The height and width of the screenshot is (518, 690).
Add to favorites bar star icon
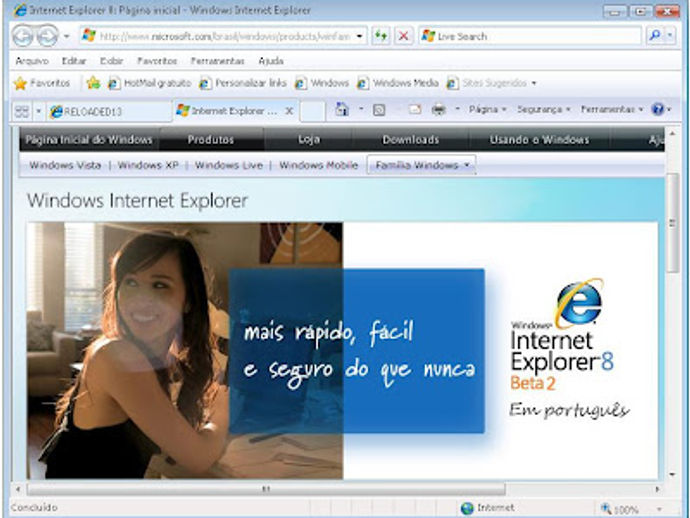pos(93,83)
